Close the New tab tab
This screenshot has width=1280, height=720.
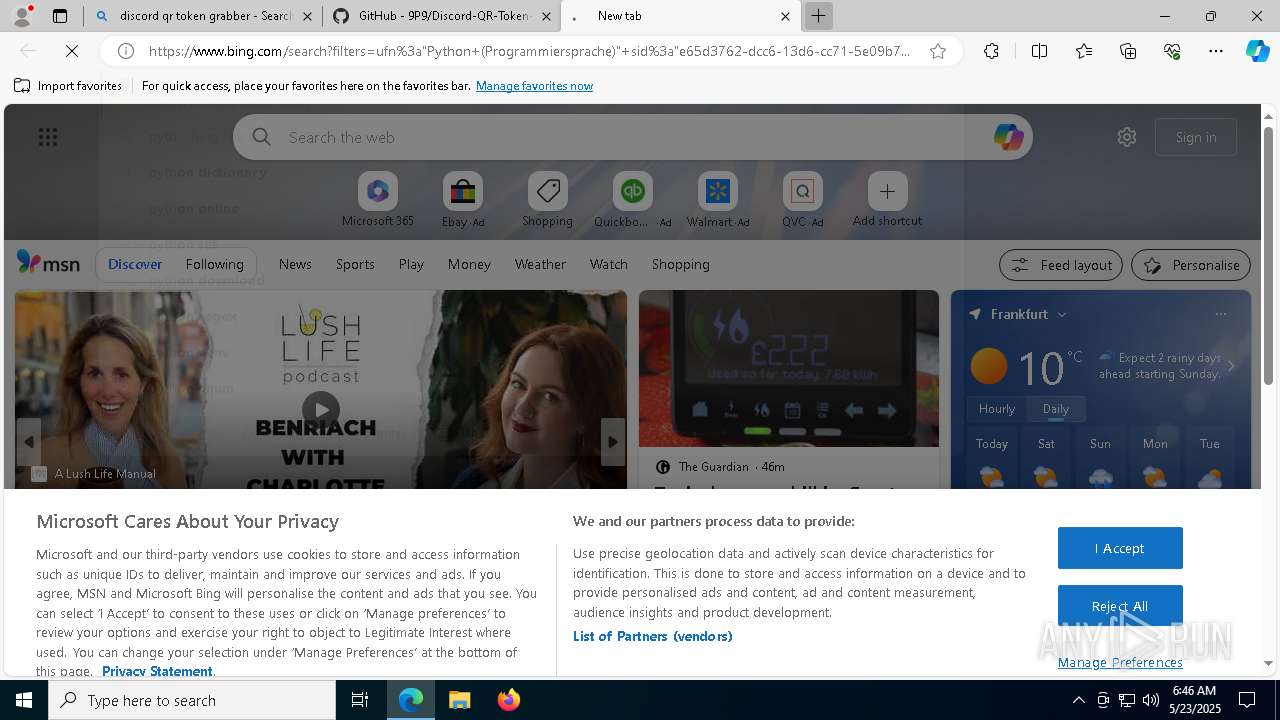785,16
